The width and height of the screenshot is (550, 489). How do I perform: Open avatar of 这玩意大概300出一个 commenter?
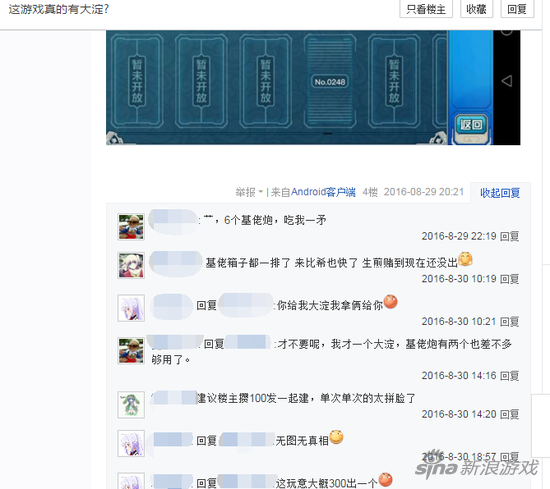[131, 481]
